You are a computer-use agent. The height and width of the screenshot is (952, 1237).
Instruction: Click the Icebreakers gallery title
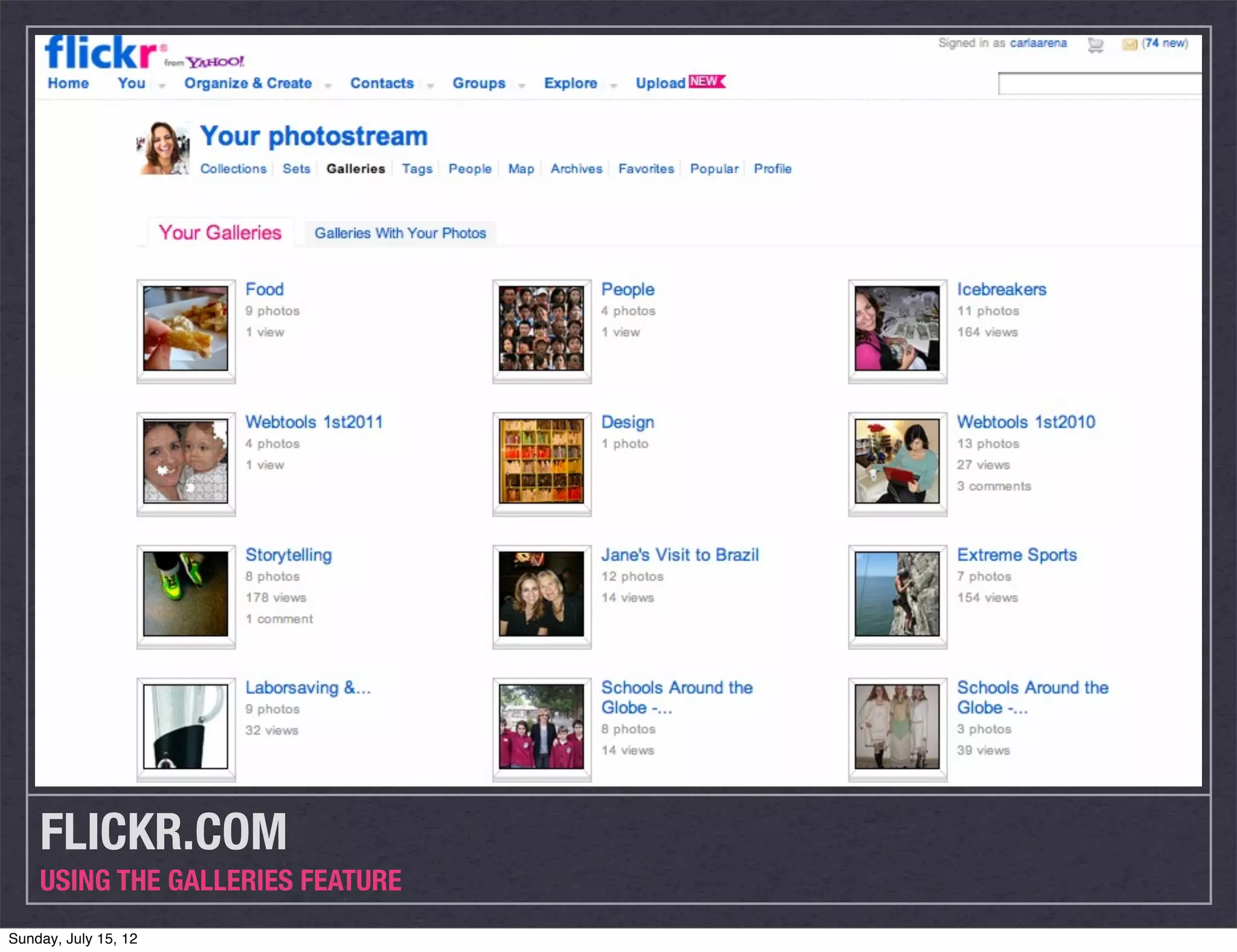coord(1001,289)
